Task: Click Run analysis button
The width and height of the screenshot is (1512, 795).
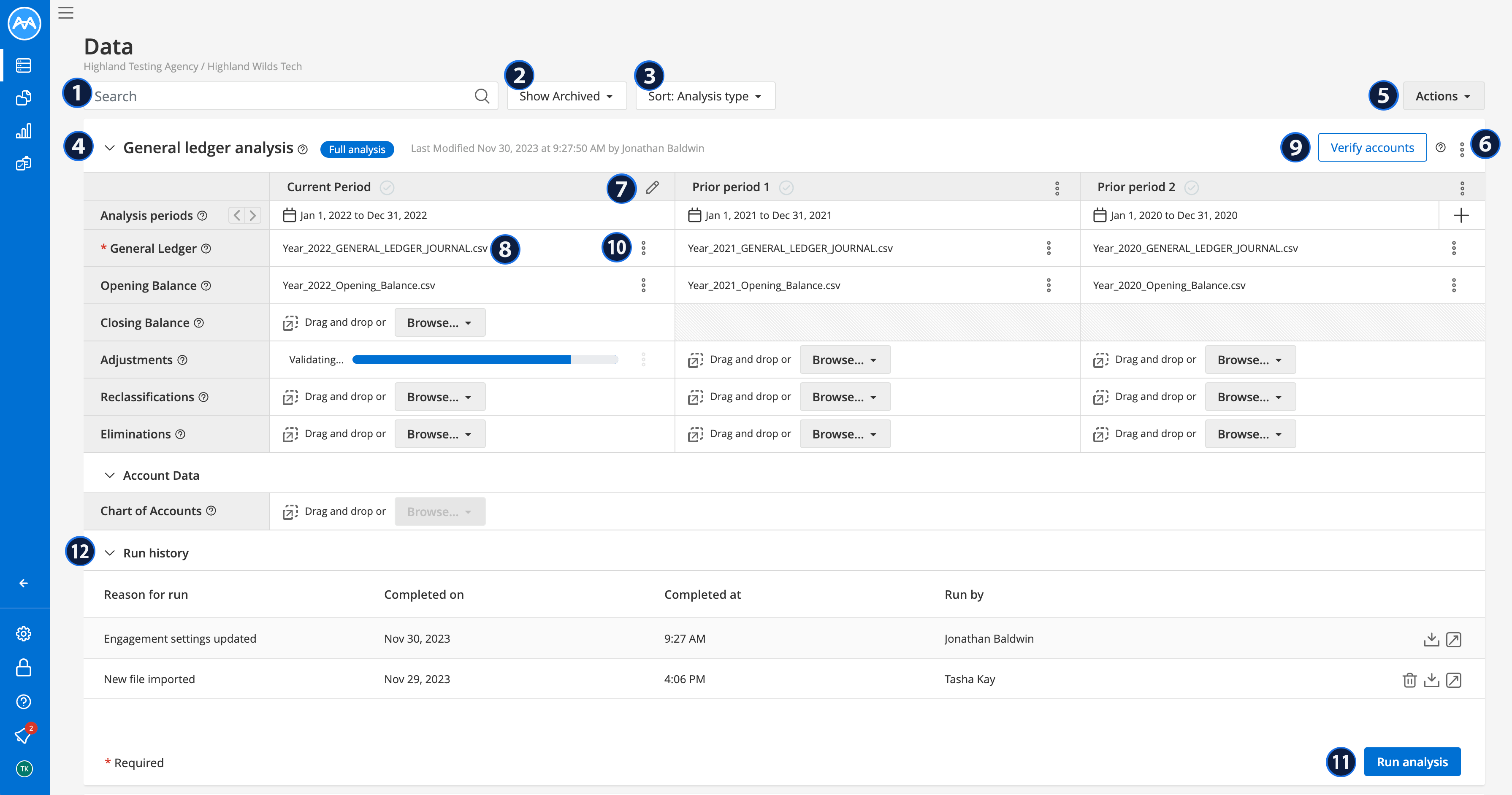Action: [x=1412, y=762]
